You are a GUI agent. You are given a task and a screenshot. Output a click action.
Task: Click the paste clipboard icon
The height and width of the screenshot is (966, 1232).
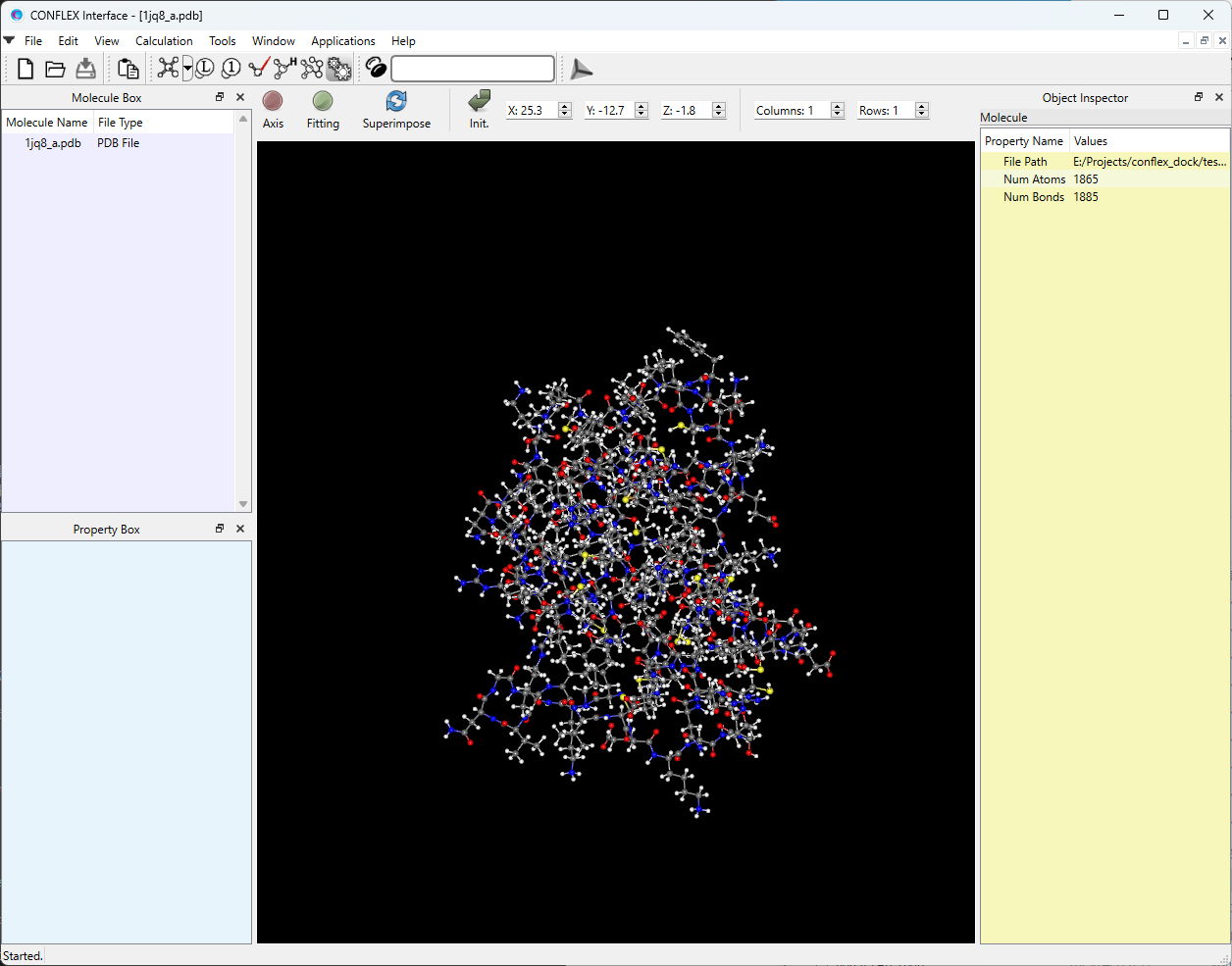point(128,69)
